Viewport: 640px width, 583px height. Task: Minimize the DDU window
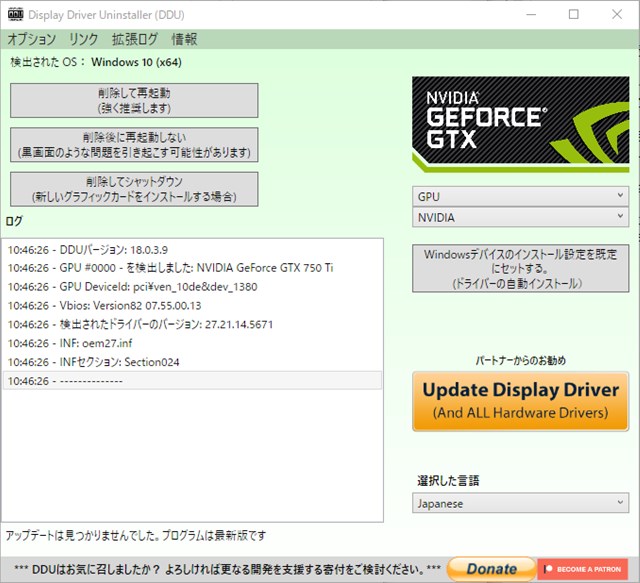click(x=531, y=15)
